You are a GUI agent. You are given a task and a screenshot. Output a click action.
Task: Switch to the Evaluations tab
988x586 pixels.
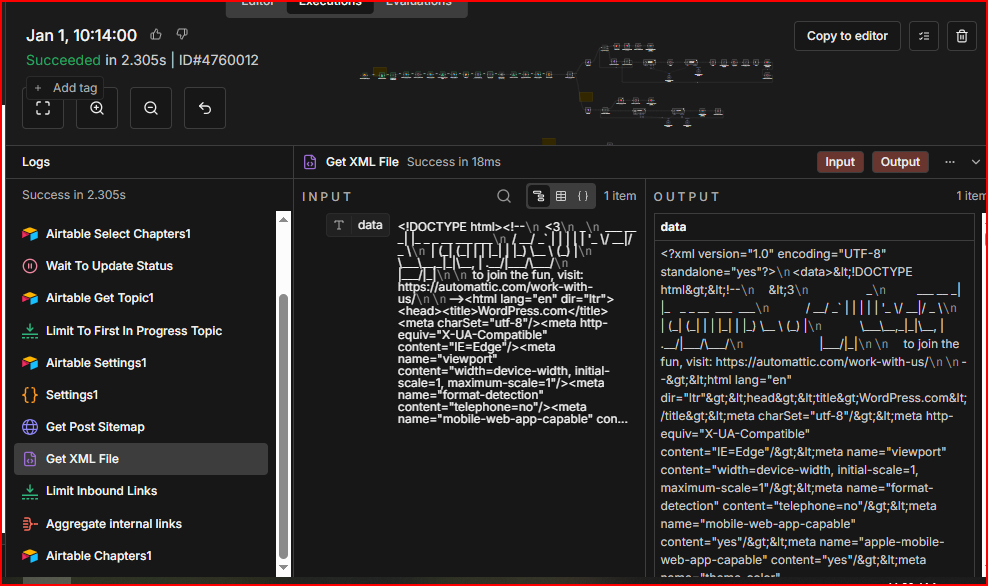click(x=419, y=4)
